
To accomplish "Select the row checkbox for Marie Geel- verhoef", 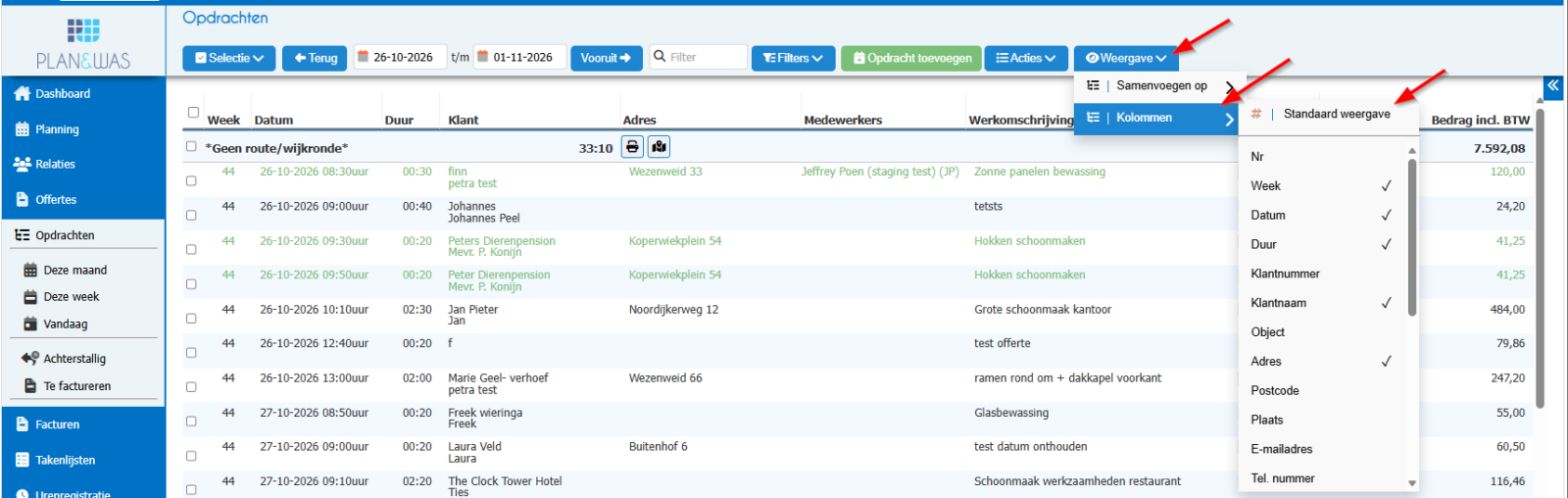I will click(x=191, y=386).
